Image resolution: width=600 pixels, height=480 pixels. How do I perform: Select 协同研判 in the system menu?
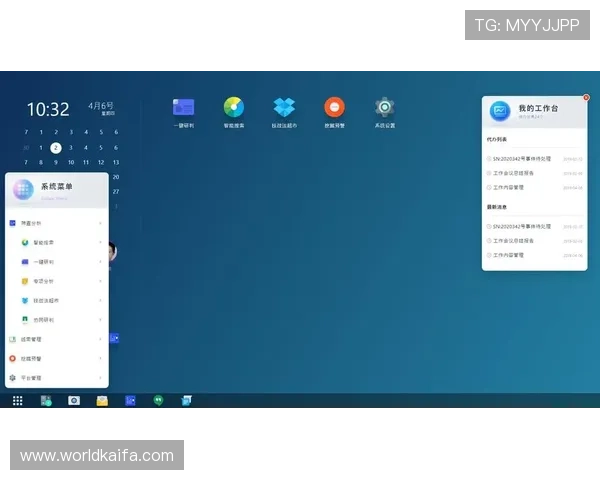pyautogui.click(x=44, y=320)
